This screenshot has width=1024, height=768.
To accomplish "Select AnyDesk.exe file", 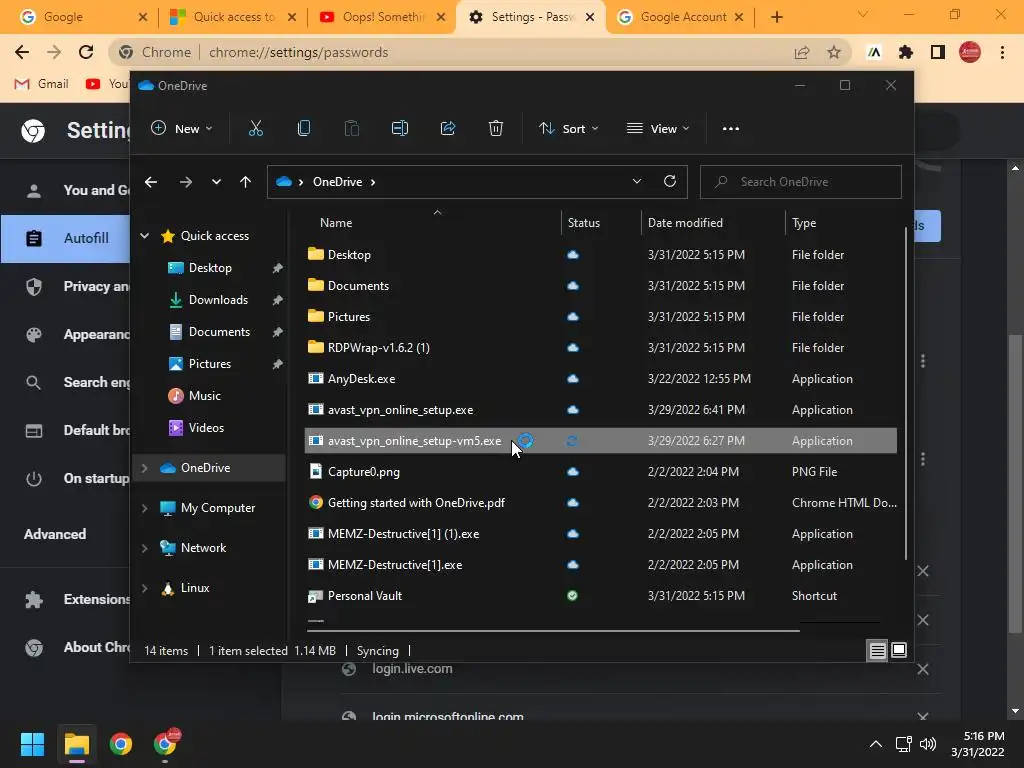I will (x=600, y=379).
